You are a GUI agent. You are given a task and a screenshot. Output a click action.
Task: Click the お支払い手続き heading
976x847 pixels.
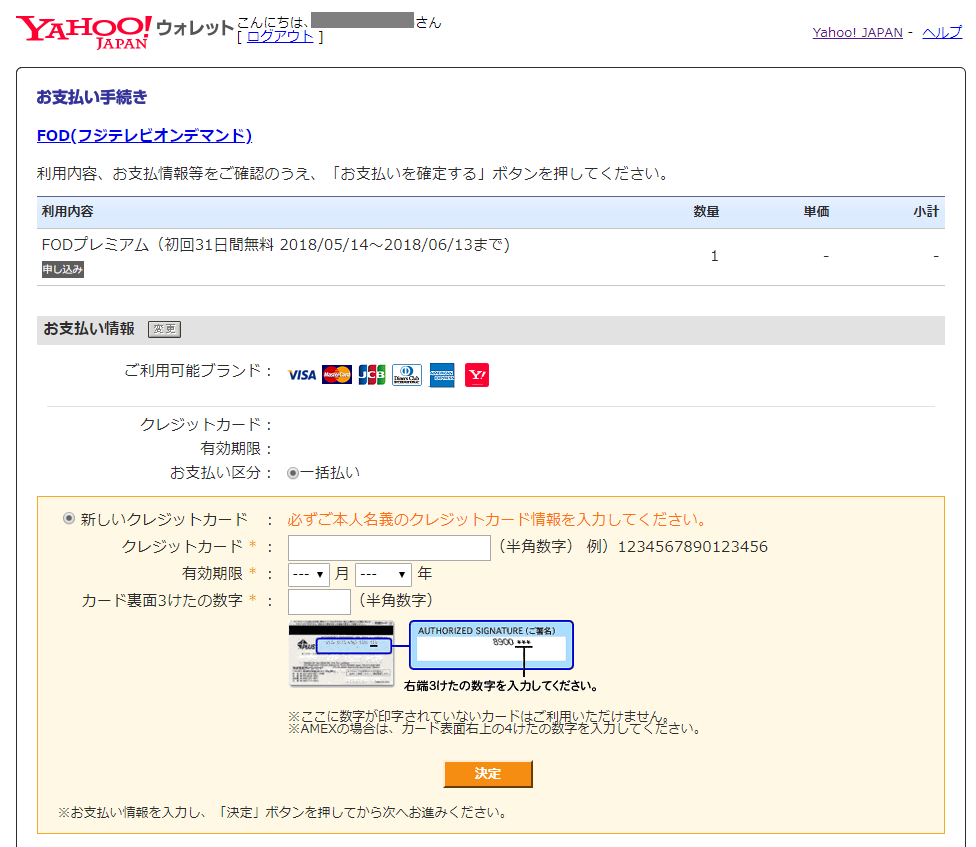(92, 97)
